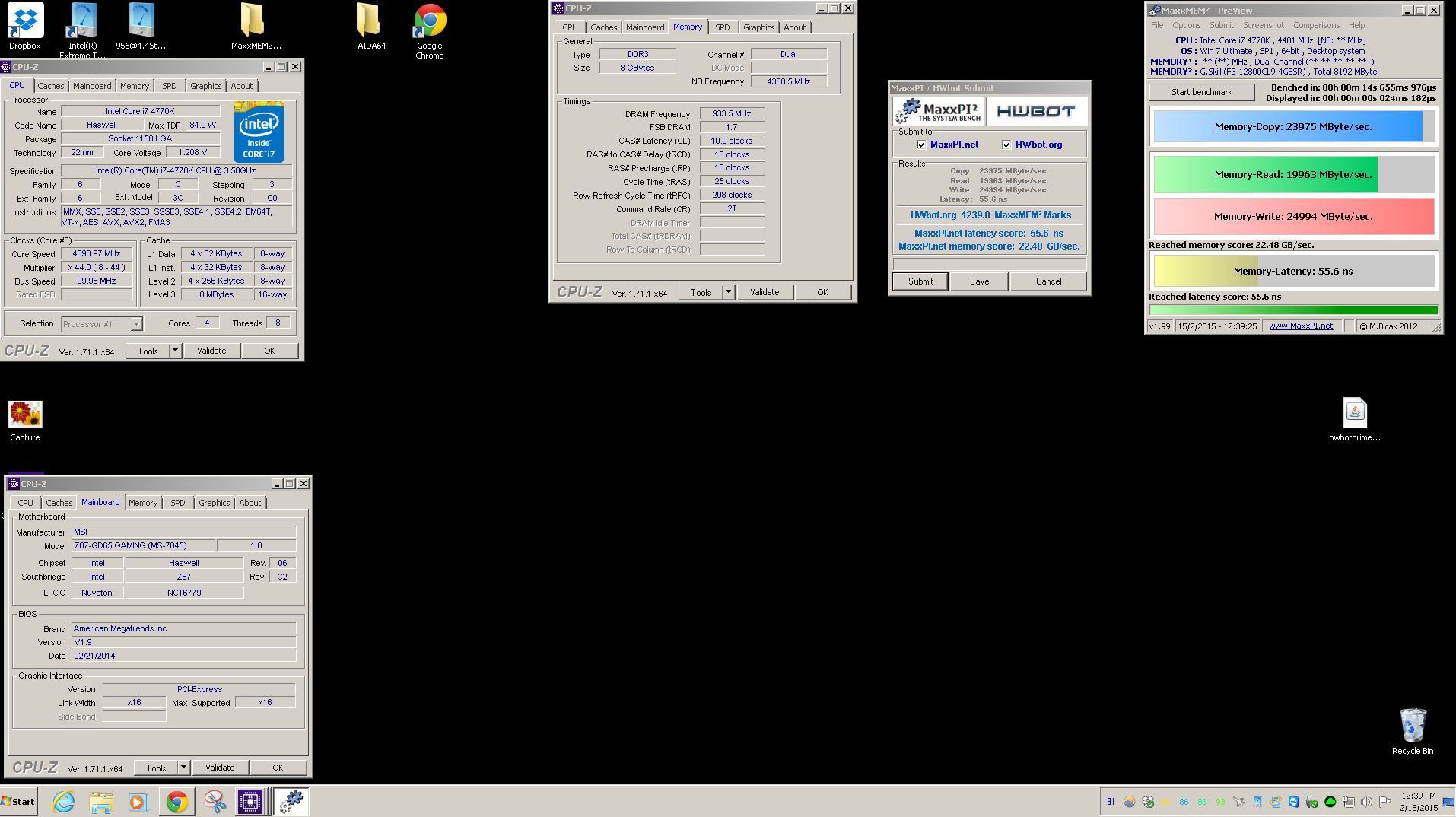This screenshot has width=1456, height=817.
Task: Open Tools dropdown arrow in CPU-Z Mainboard window
Action: (183, 768)
